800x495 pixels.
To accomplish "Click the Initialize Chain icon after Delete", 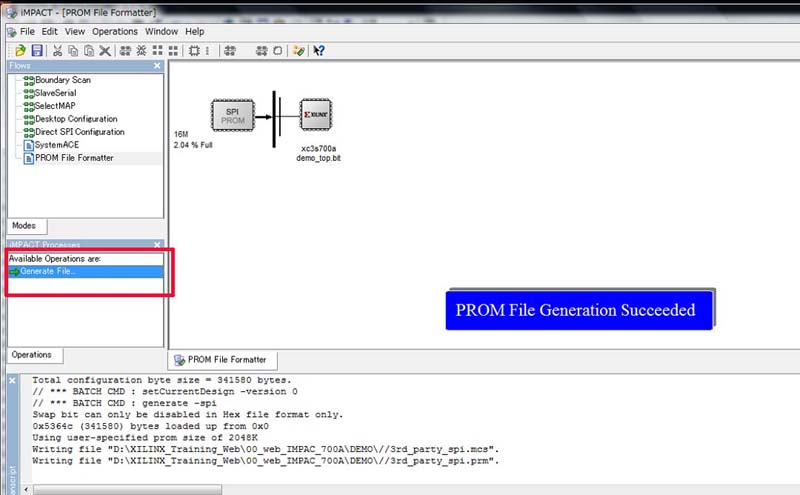I will 126,51.
